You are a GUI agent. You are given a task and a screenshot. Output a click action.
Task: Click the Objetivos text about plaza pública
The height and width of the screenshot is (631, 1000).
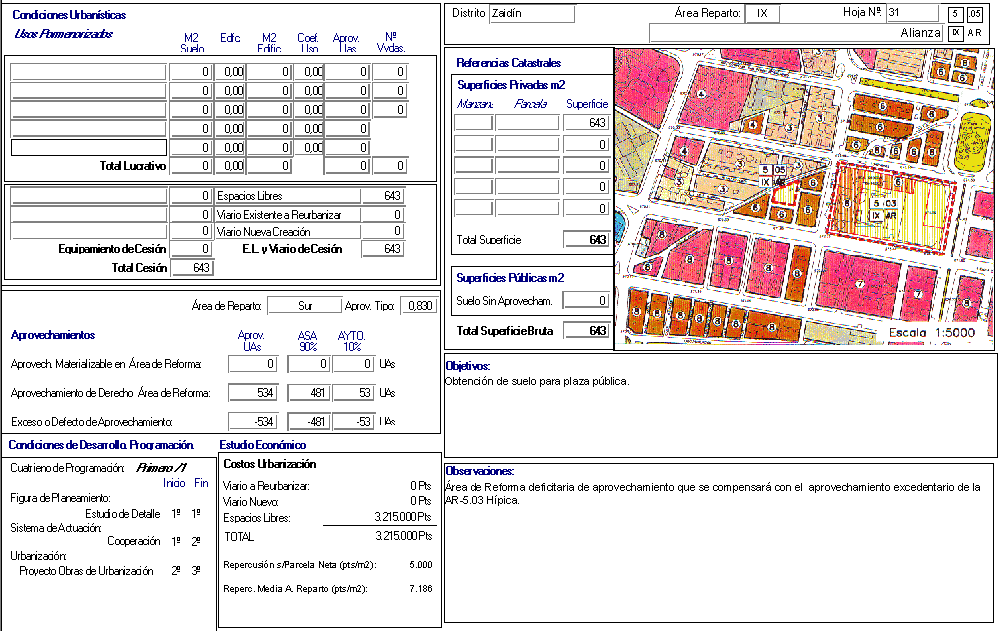coord(537,381)
